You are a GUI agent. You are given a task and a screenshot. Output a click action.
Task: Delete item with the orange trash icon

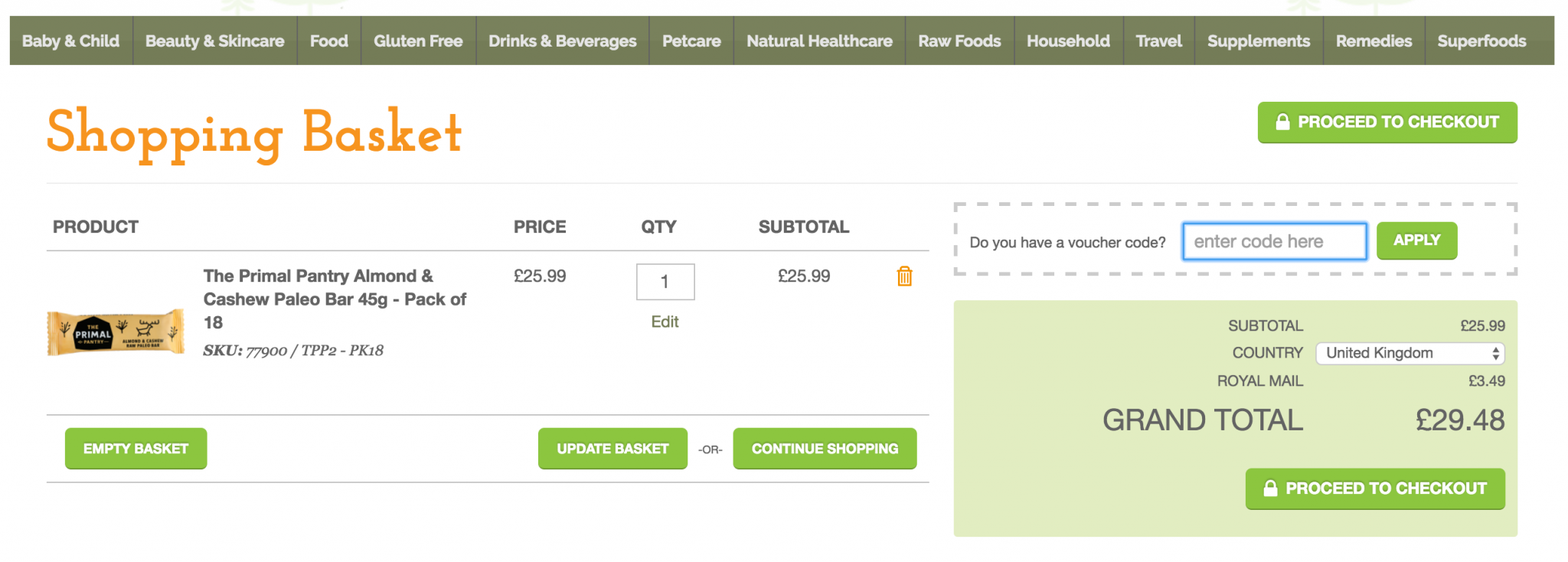(x=904, y=276)
